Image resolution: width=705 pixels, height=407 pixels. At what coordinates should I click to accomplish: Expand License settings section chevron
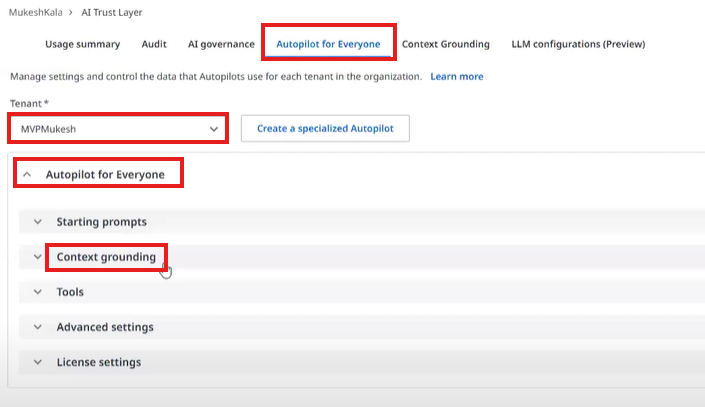38,362
